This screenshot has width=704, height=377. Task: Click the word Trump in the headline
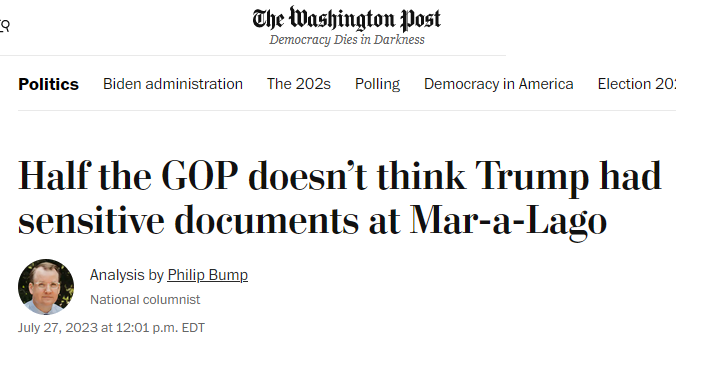point(532,178)
